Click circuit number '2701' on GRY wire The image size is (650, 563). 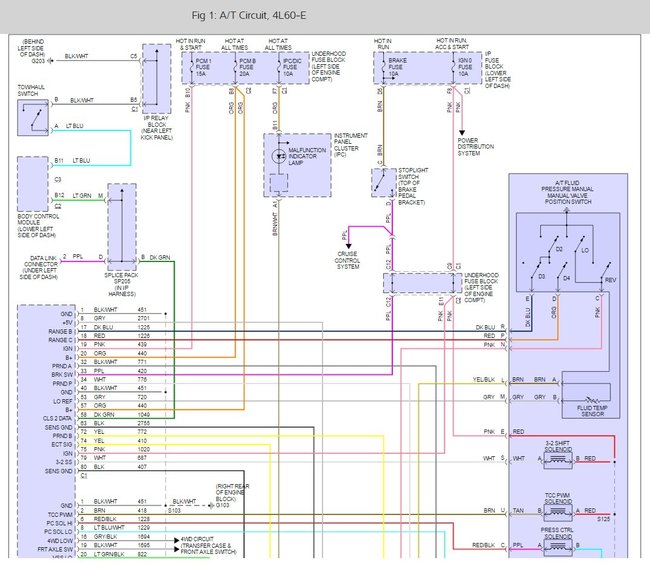click(143, 318)
